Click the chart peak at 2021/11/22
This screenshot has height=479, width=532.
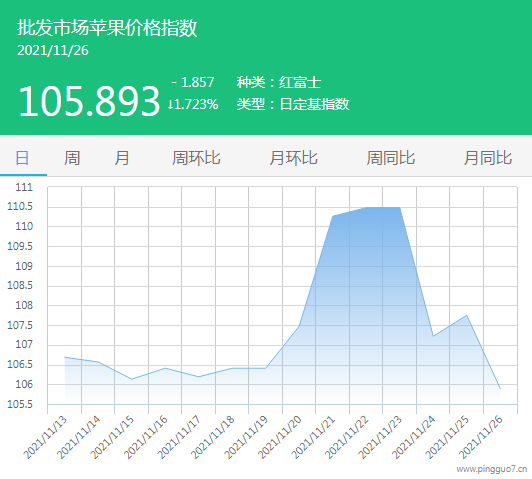(x=366, y=207)
